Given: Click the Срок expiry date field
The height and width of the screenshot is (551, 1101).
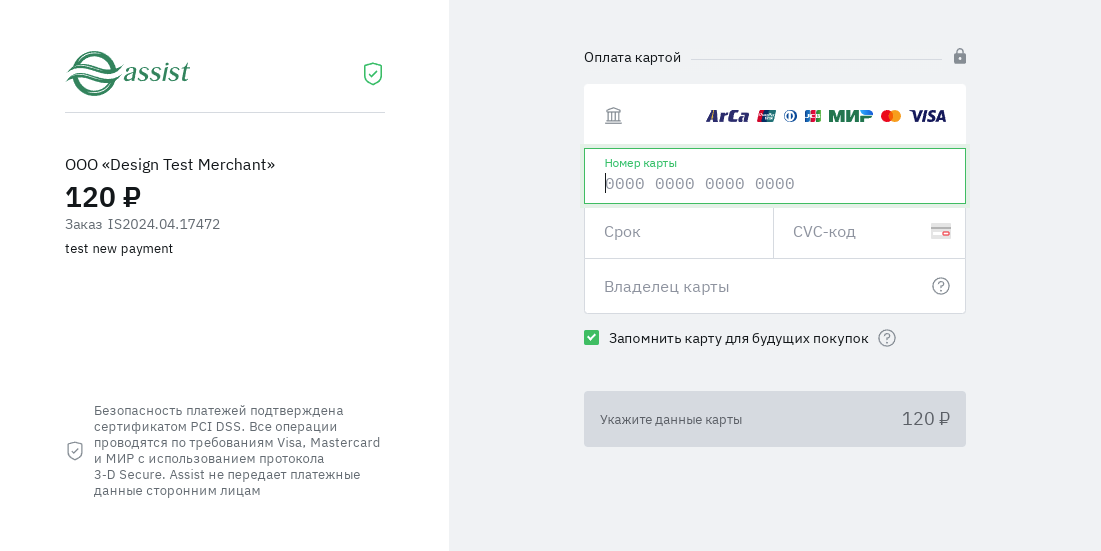Looking at the screenshot, I should tap(678, 232).
